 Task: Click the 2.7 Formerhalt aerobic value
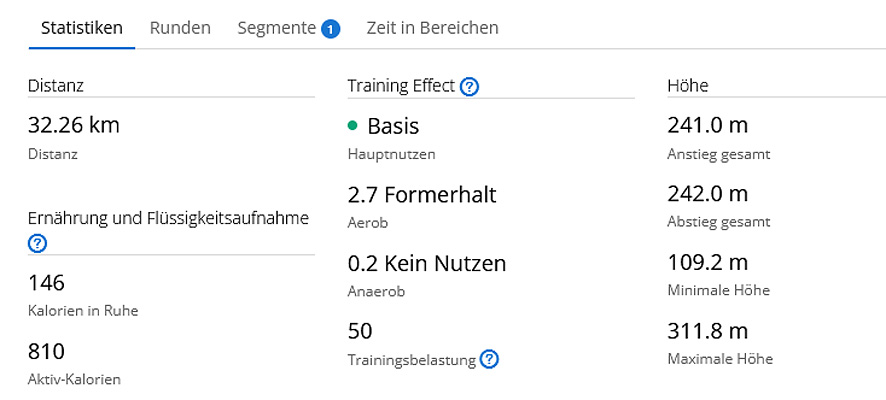[422, 195]
